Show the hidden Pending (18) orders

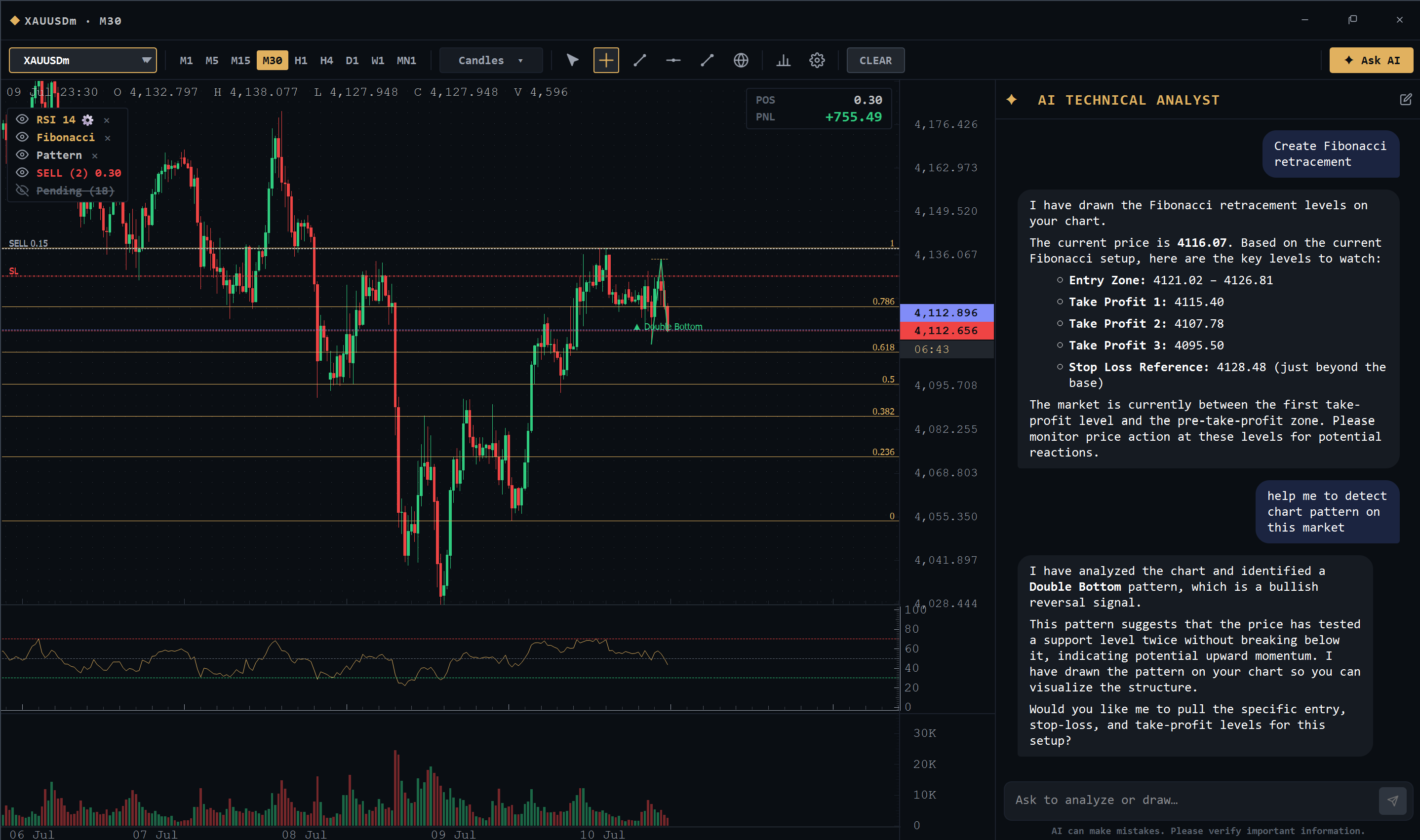[22, 191]
